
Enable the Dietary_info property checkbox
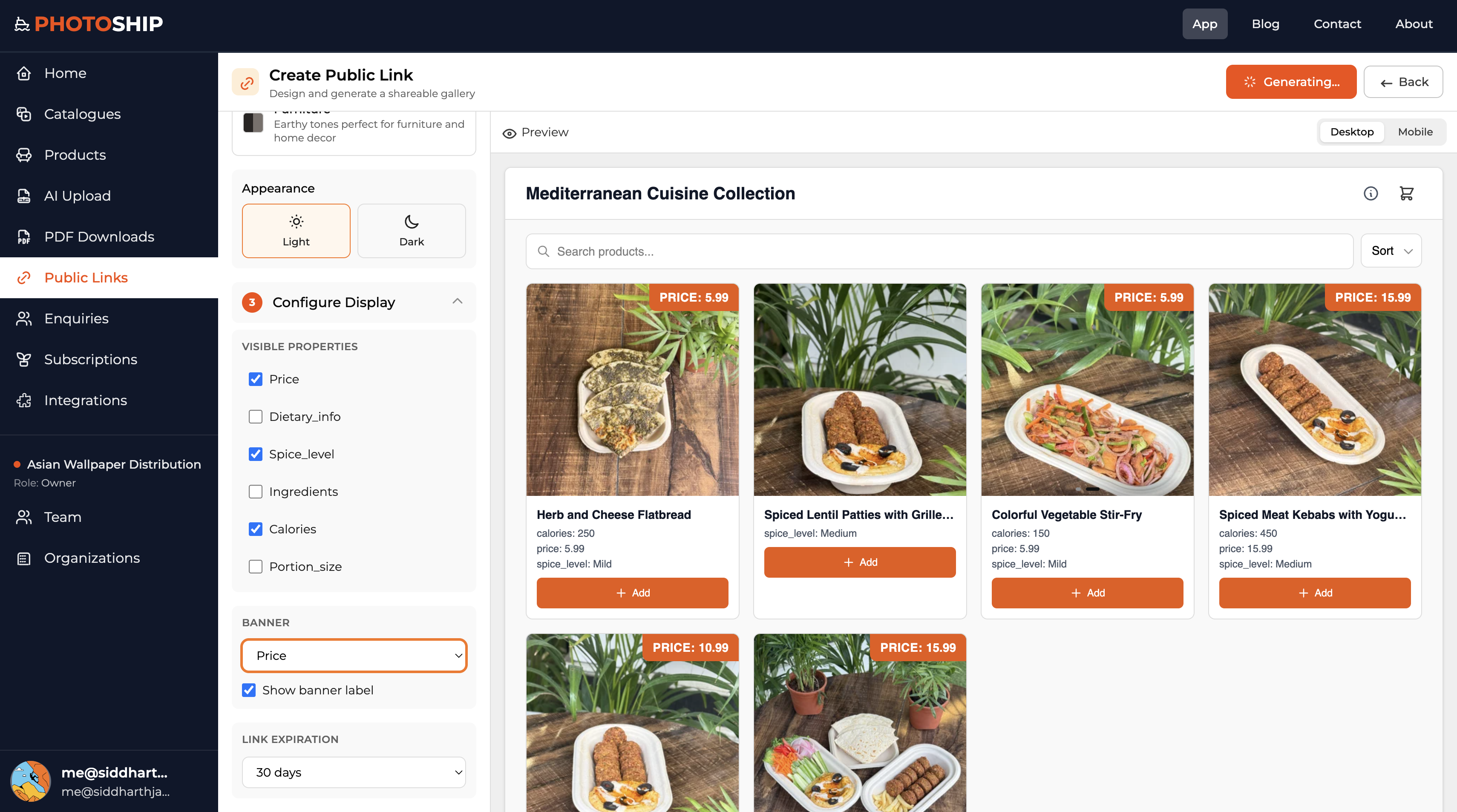[256, 417]
